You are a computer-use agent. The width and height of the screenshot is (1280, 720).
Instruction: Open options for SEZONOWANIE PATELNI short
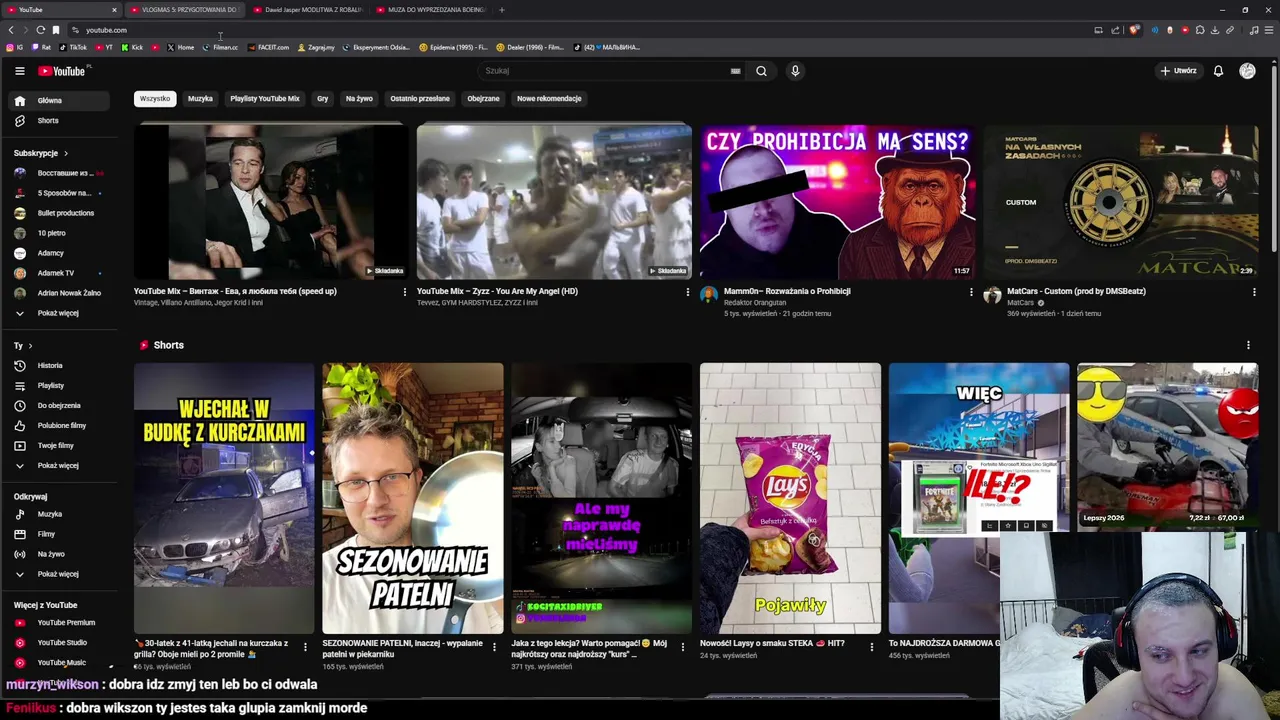(494, 647)
